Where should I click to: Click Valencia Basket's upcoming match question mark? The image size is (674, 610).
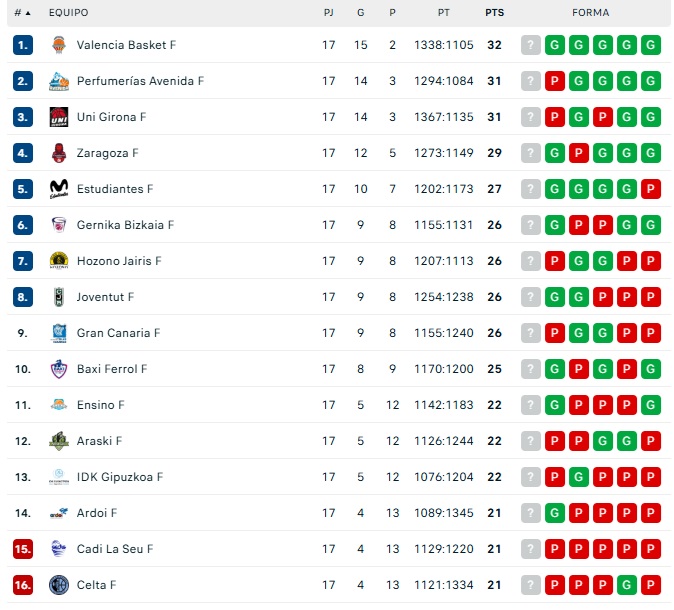pyautogui.click(x=531, y=45)
